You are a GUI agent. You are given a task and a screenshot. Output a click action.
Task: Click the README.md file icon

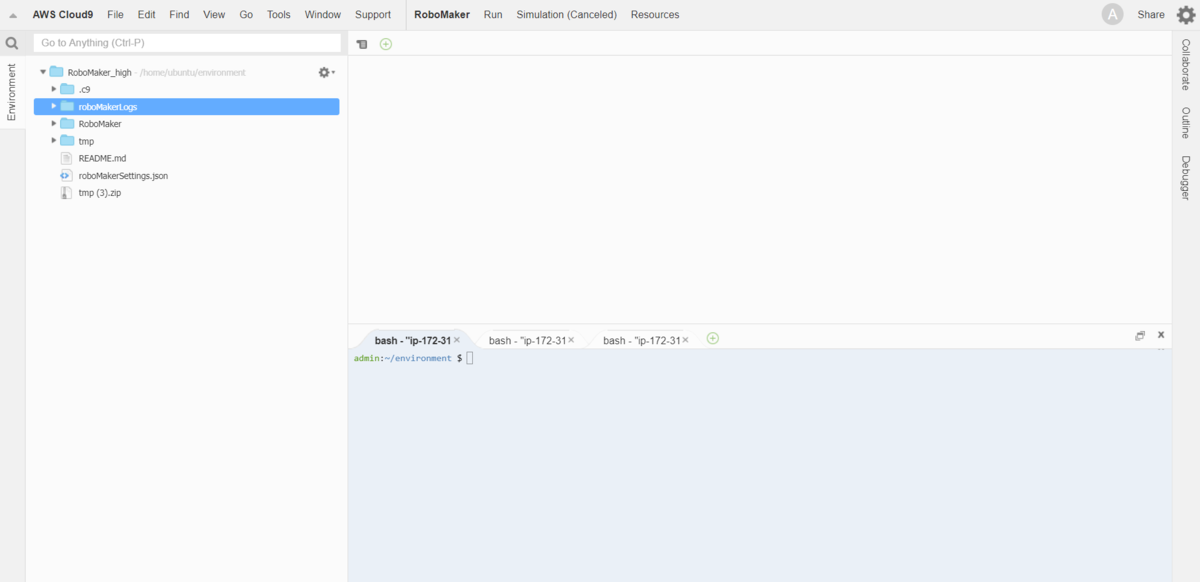(x=67, y=158)
